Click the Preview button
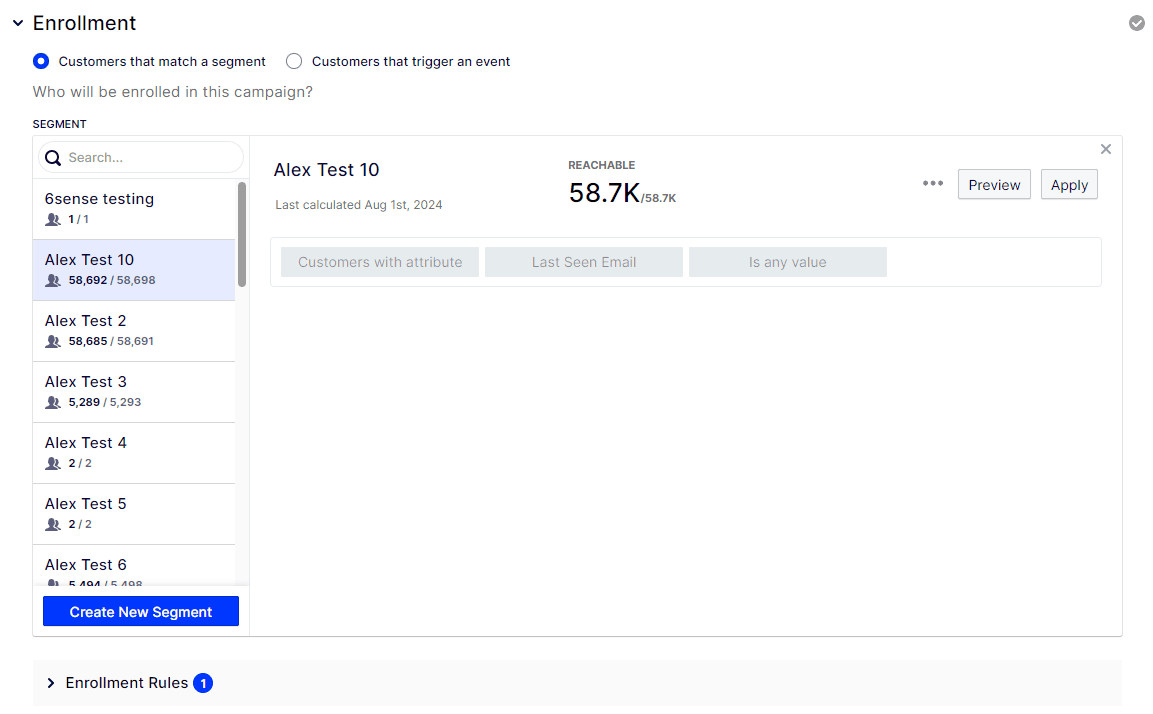The height and width of the screenshot is (714, 1153). point(993,185)
